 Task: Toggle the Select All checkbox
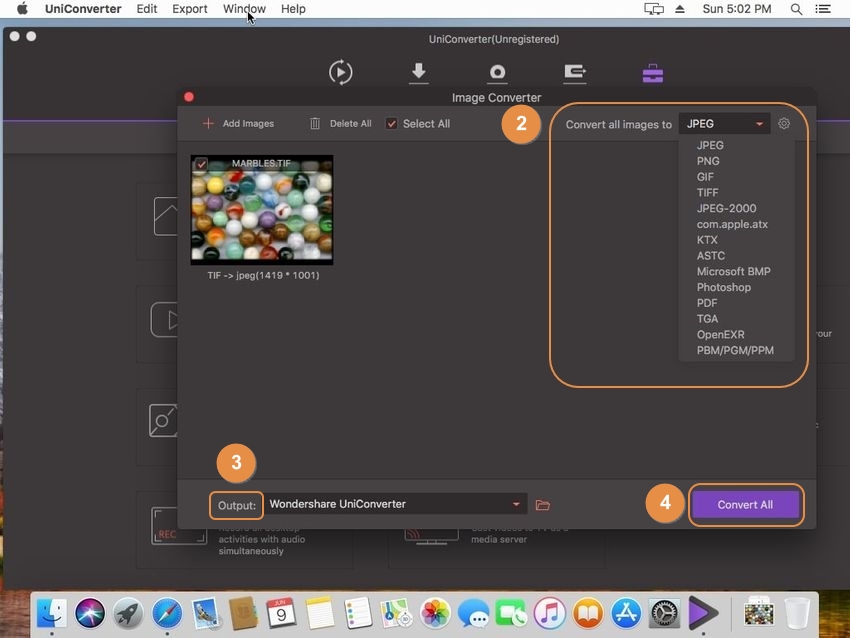392,124
